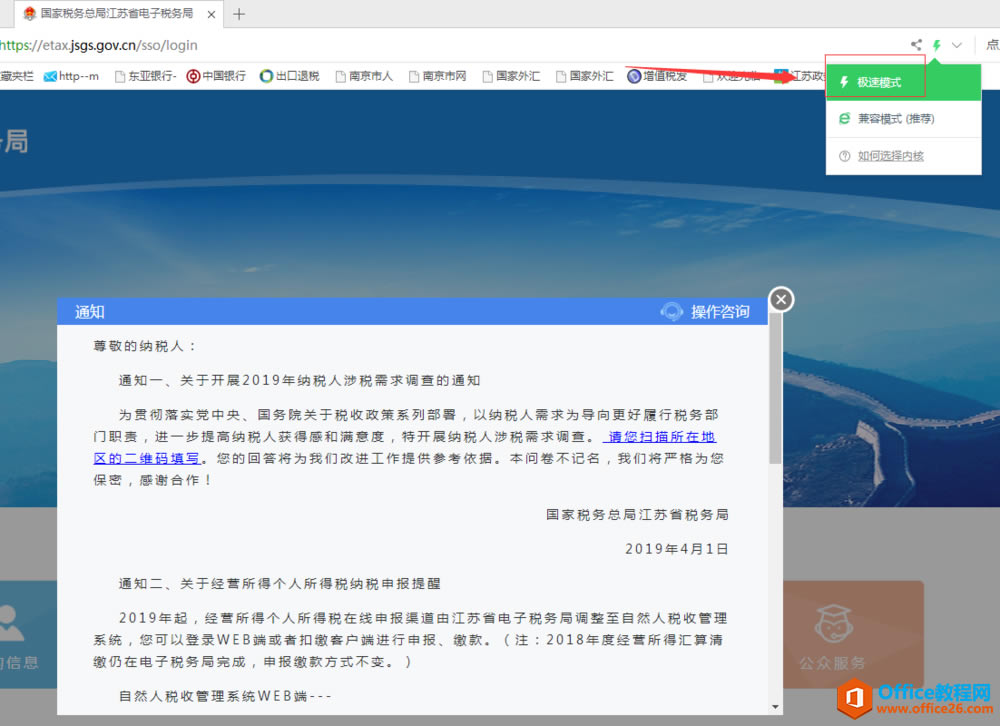Click the green lightning mode icon in address bar

tap(936, 45)
